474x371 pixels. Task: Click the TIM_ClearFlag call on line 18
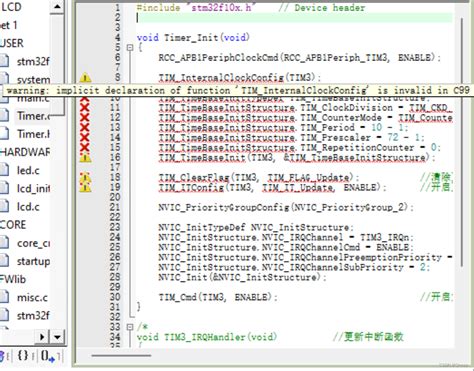[x=259, y=177]
